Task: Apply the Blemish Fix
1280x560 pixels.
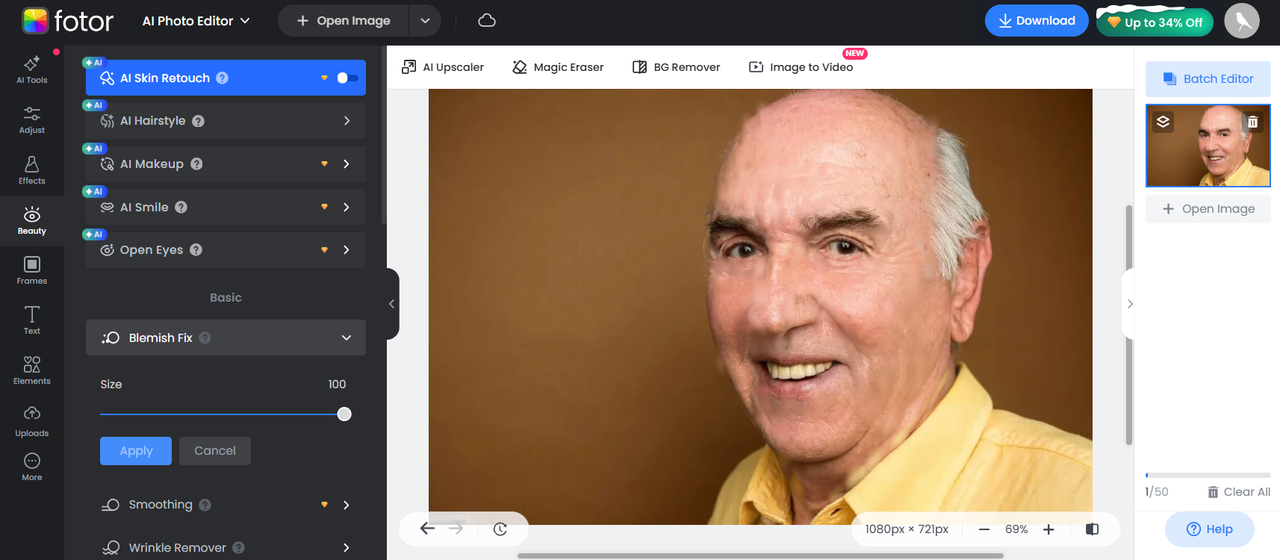Action: (136, 451)
